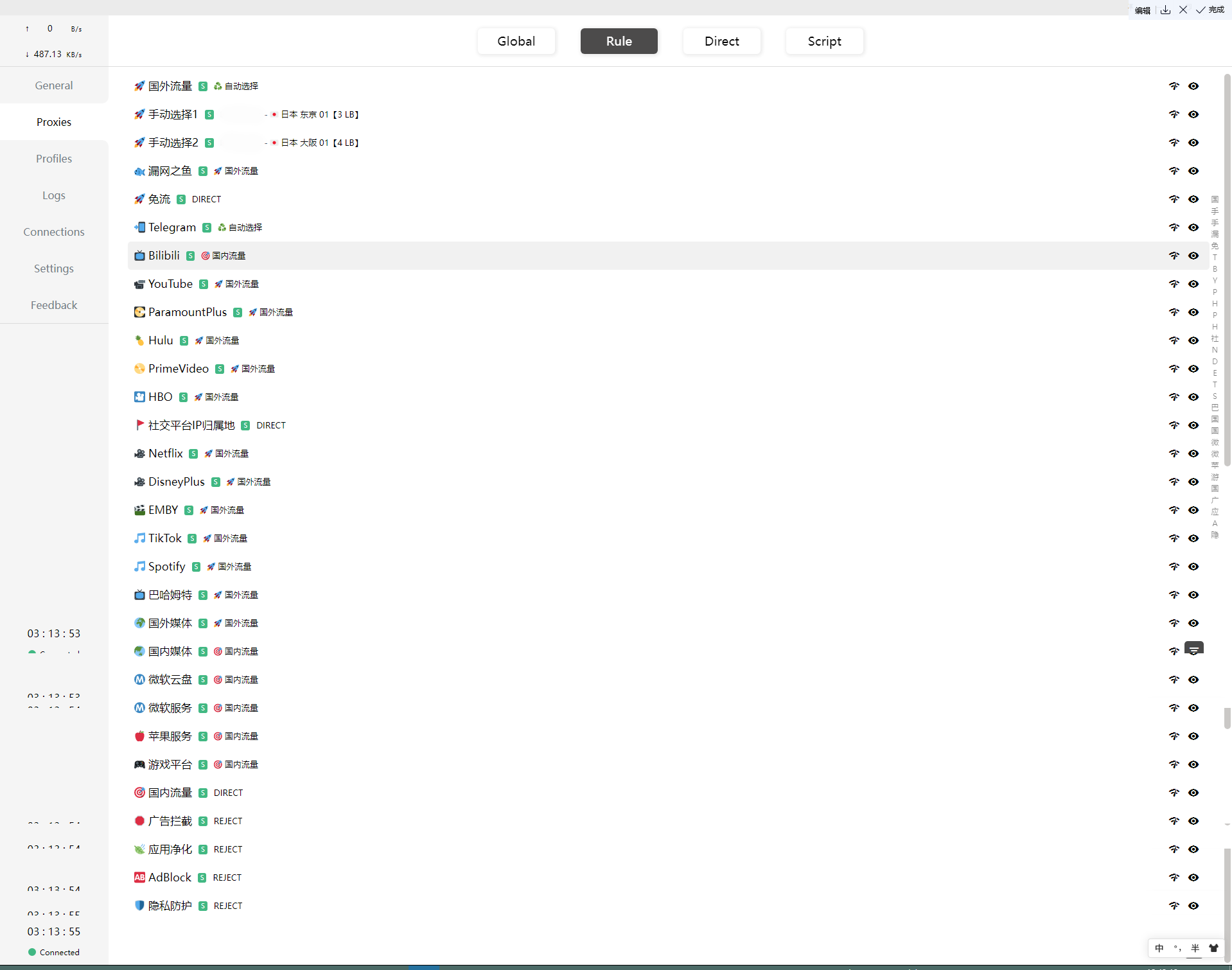
Task: Click the download icon in top-right toolbar
Action: [x=1166, y=10]
